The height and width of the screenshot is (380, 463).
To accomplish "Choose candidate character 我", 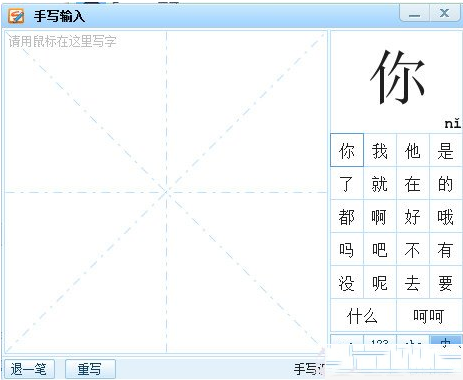I will coord(380,150).
